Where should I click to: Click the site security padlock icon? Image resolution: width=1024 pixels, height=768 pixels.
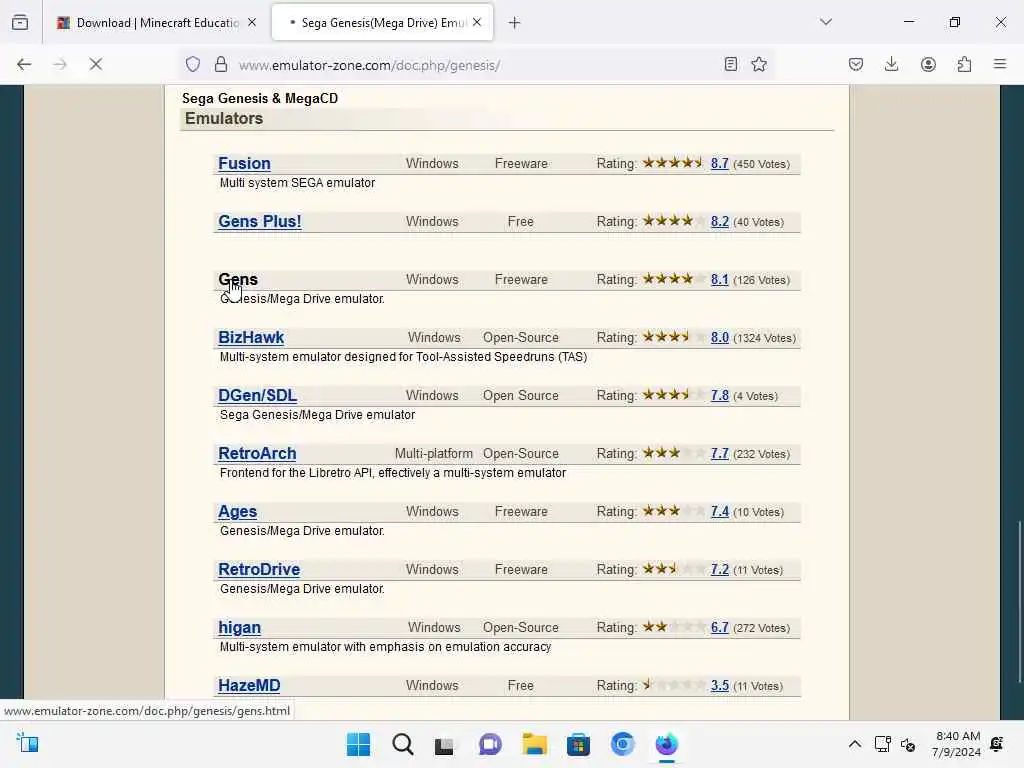click(221, 64)
